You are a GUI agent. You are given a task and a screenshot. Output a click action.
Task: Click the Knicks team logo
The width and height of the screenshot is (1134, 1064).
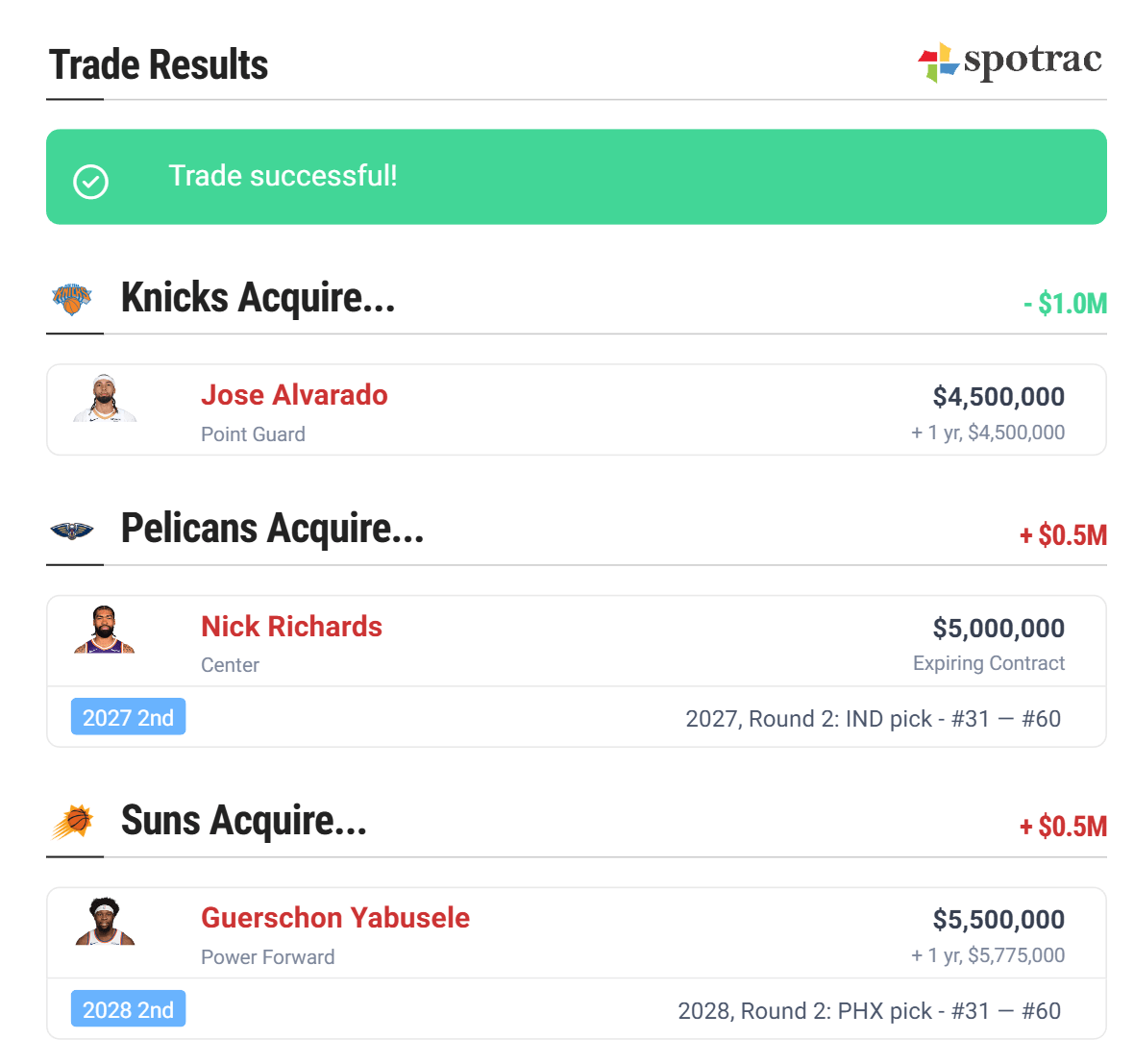pyautogui.click(x=72, y=299)
